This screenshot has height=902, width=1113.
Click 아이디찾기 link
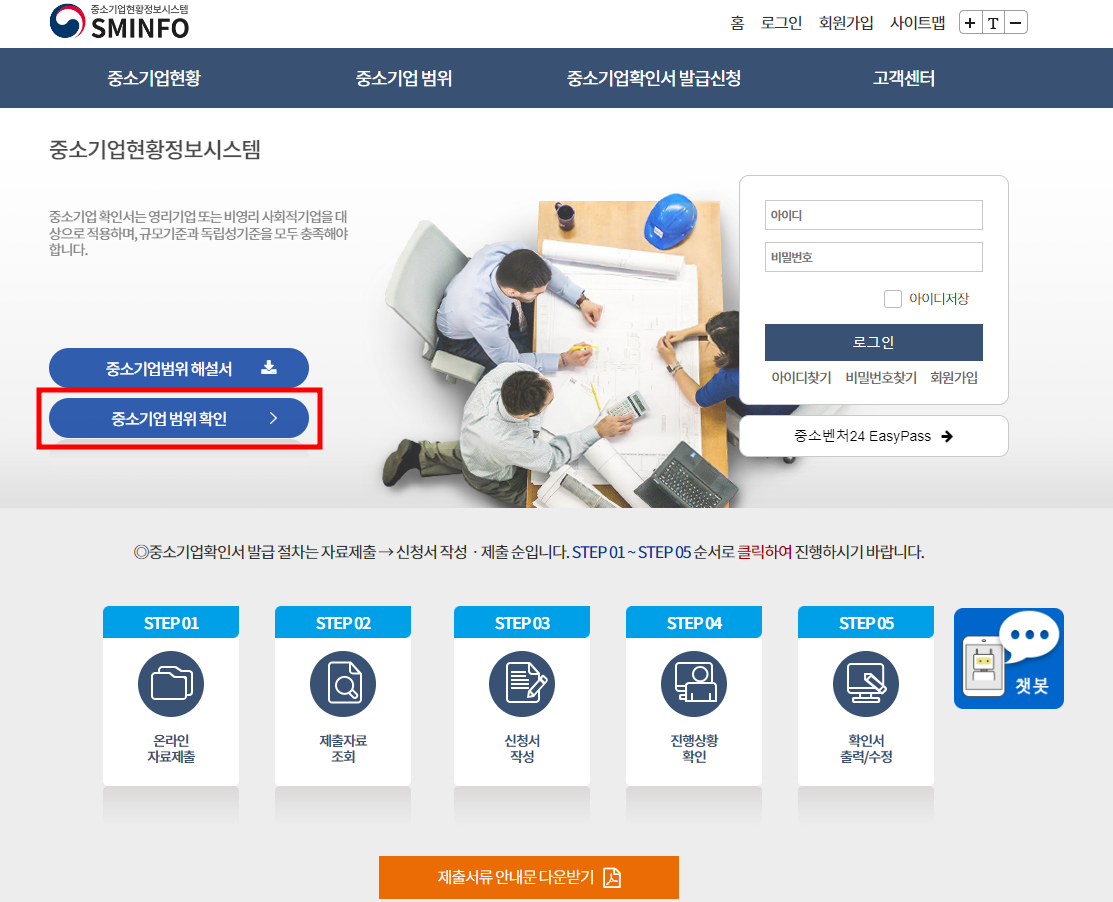801,378
